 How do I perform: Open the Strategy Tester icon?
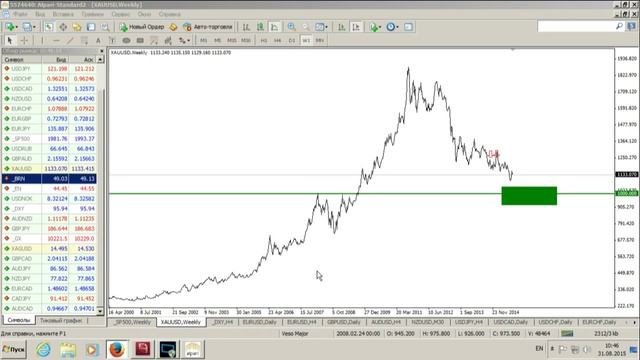tap(105, 27)
